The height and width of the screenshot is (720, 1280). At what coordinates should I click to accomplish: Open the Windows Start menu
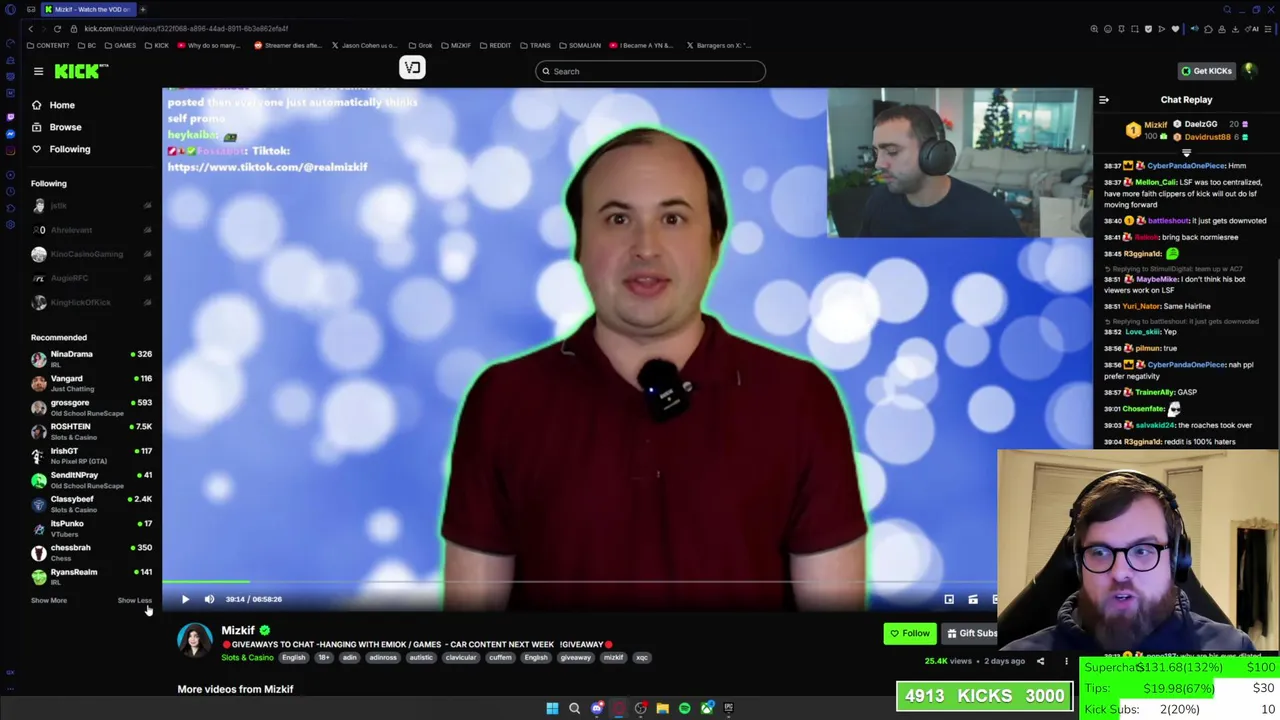click(x=552, y=708)
